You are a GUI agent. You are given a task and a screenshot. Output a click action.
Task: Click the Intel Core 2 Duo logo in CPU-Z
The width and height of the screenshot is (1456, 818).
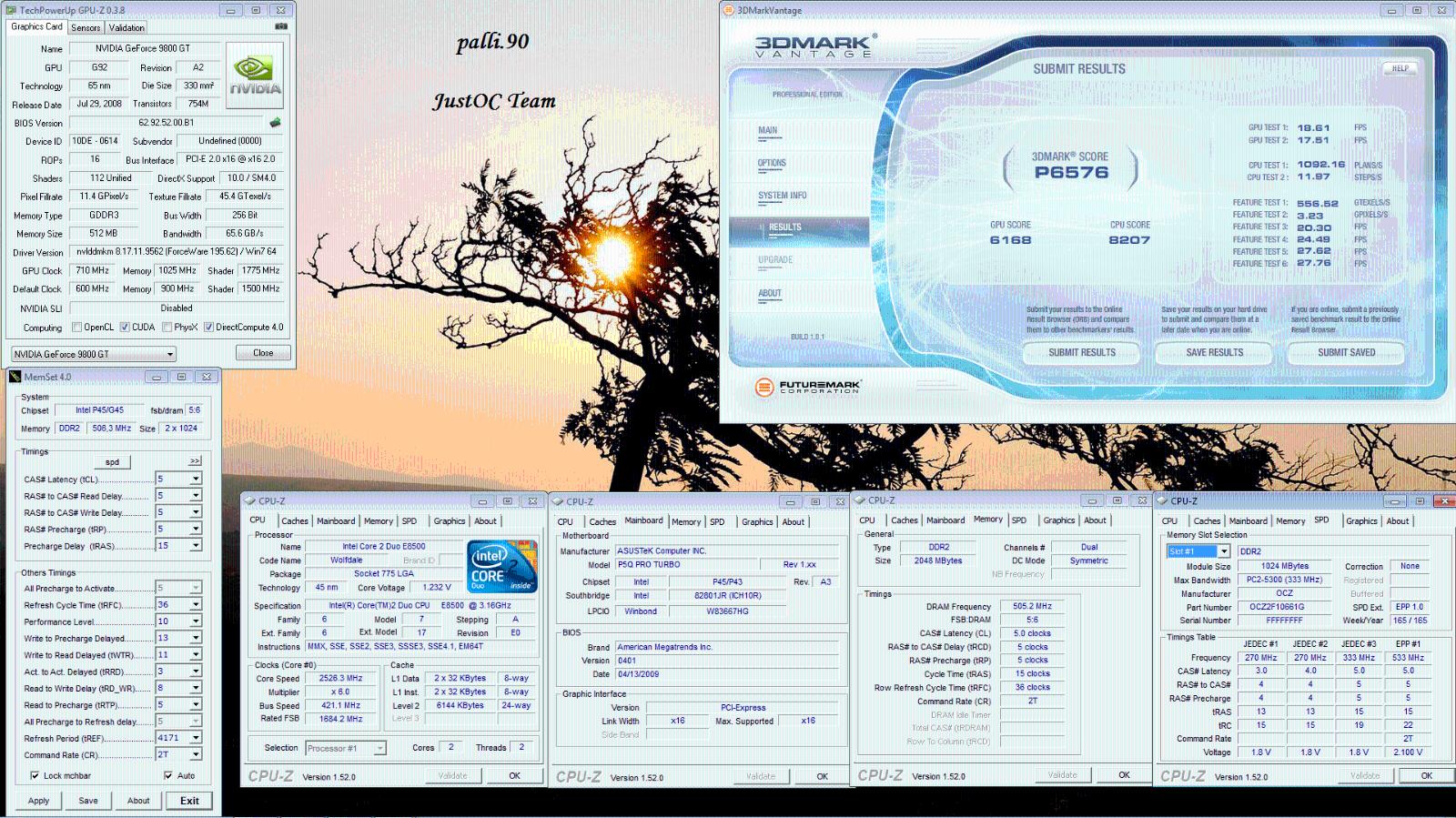coord(501,568)
